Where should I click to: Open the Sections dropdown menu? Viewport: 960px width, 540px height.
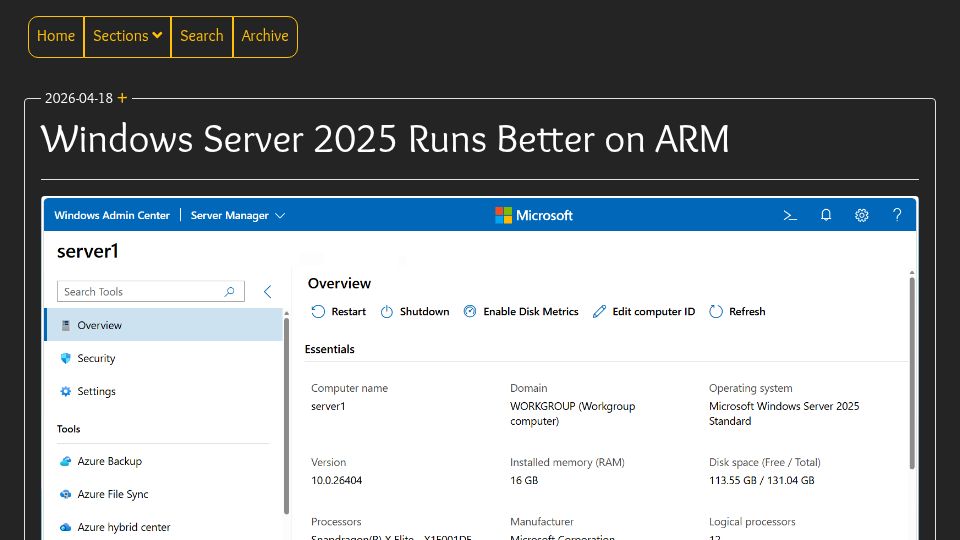point(127,36)
